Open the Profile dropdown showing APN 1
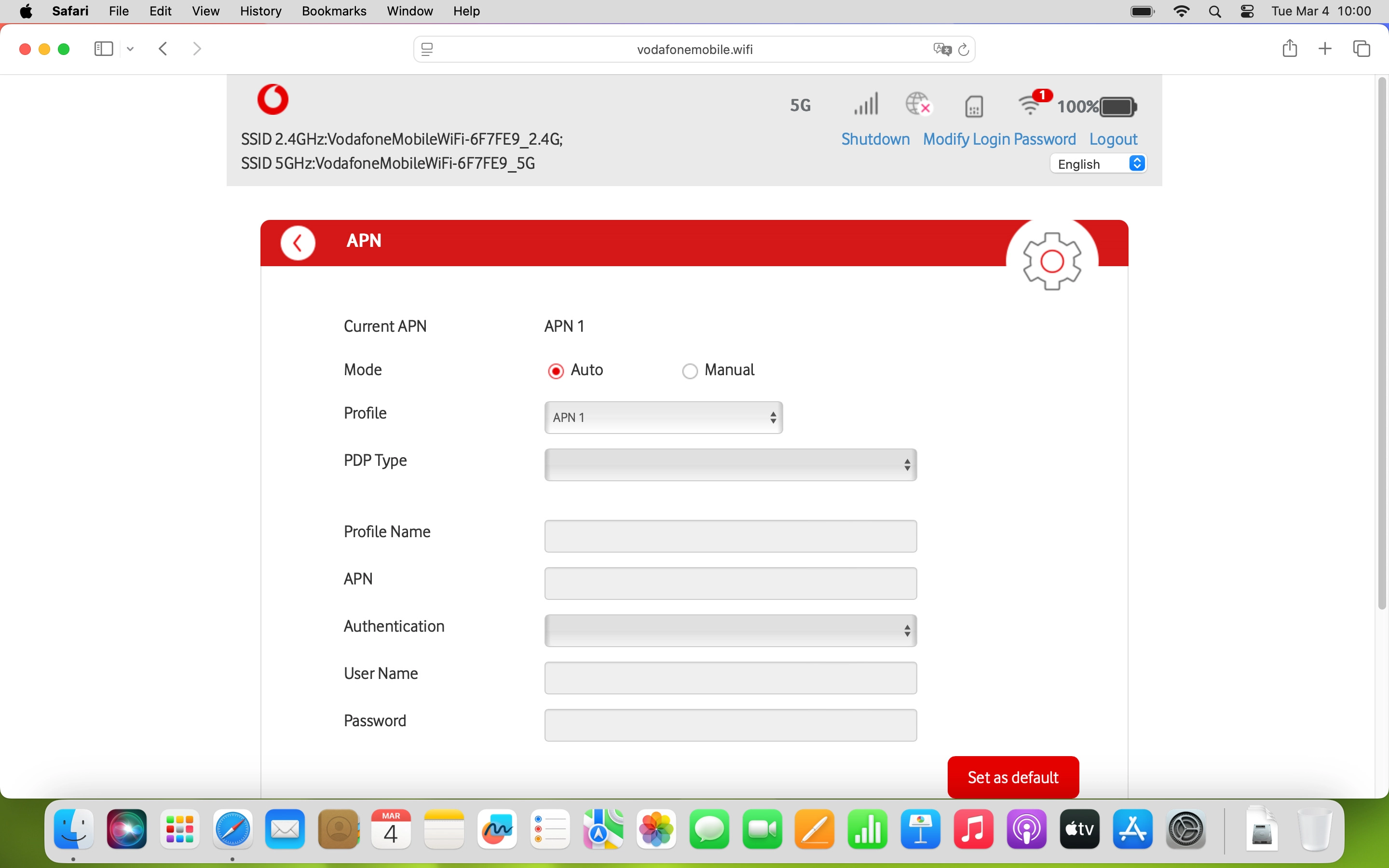This screenshot has width=1389, height=868. (x=663, y=417)
